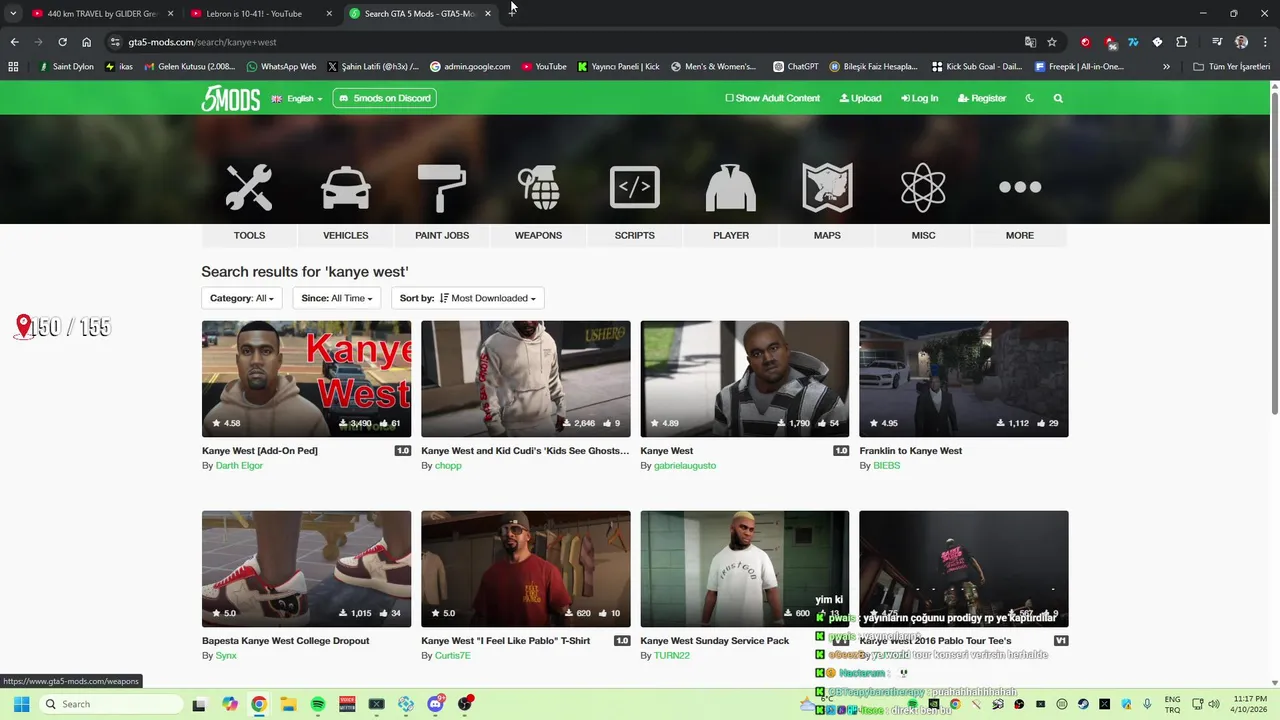Open the Weapons grenade icon
The width and height of the screenshot is (1280, 720).
(538, 187)
